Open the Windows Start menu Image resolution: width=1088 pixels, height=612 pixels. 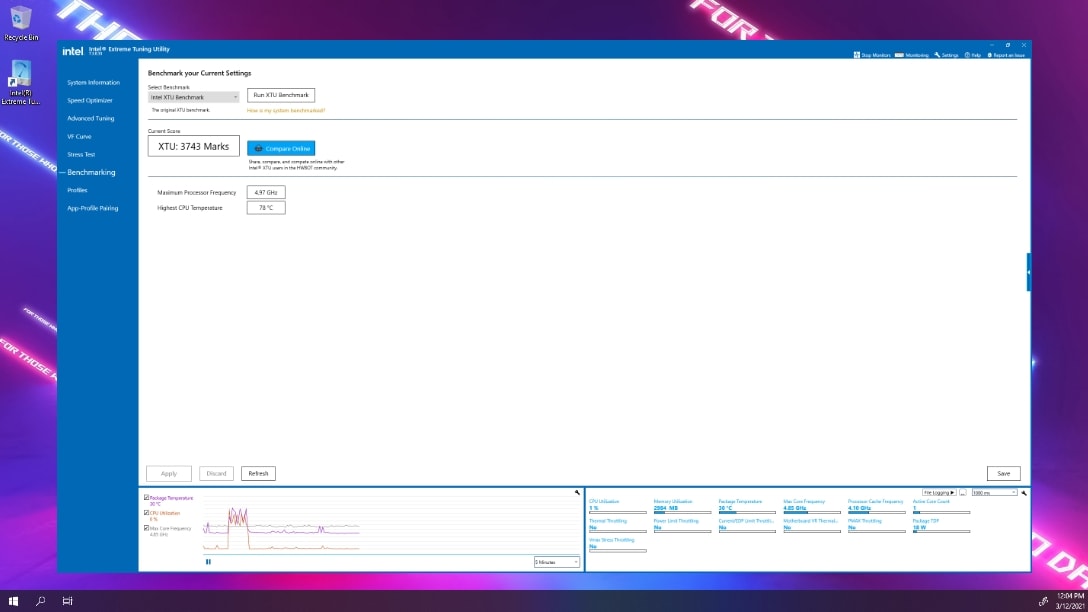(13, 601)
